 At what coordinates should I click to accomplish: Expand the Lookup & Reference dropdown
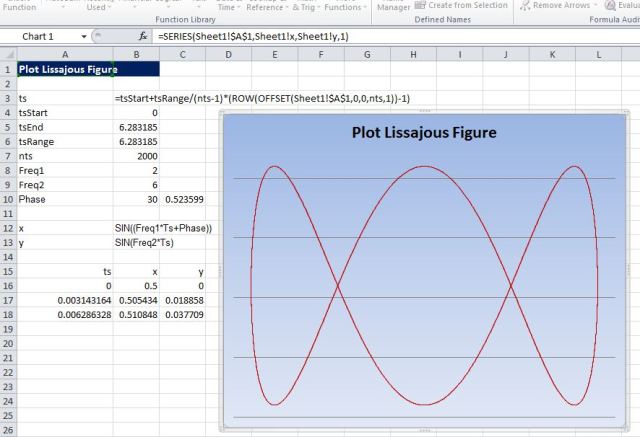point(267,6)
